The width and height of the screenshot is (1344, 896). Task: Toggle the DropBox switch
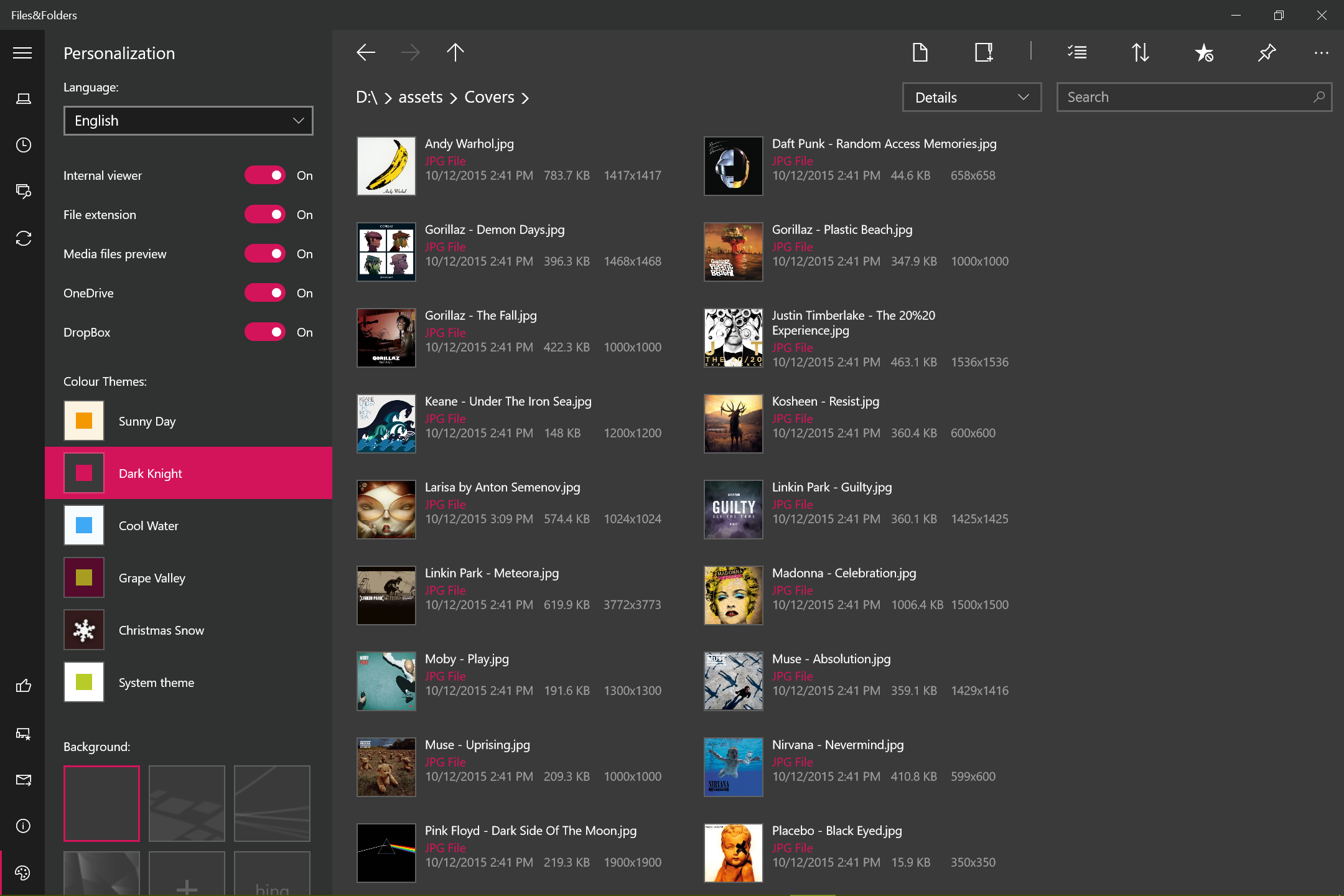pyautogui.click(x=266, y=332)
